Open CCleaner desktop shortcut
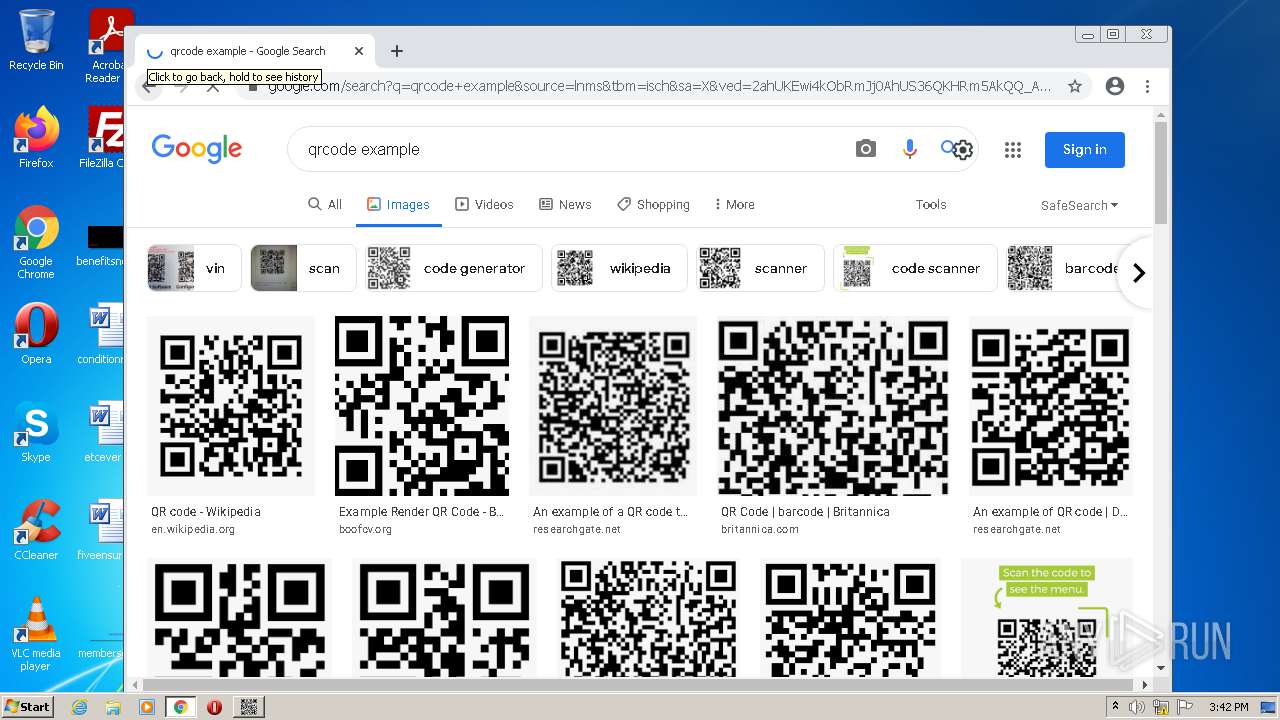 coord(36,530)
